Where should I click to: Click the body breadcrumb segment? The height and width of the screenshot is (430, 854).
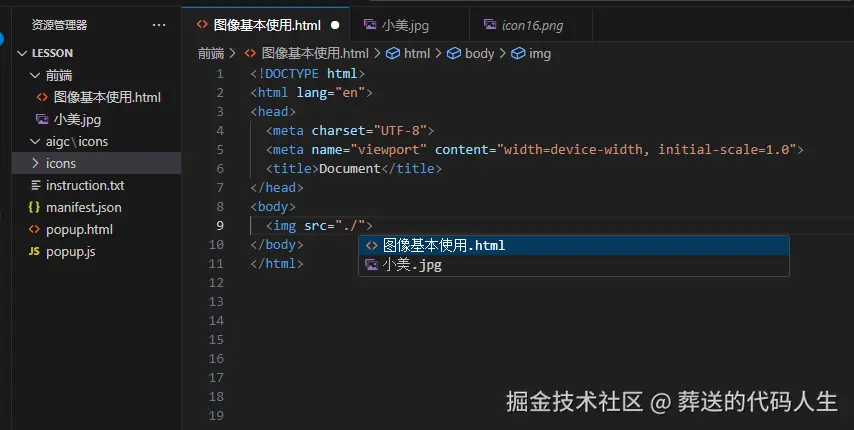tap(479, 53)
